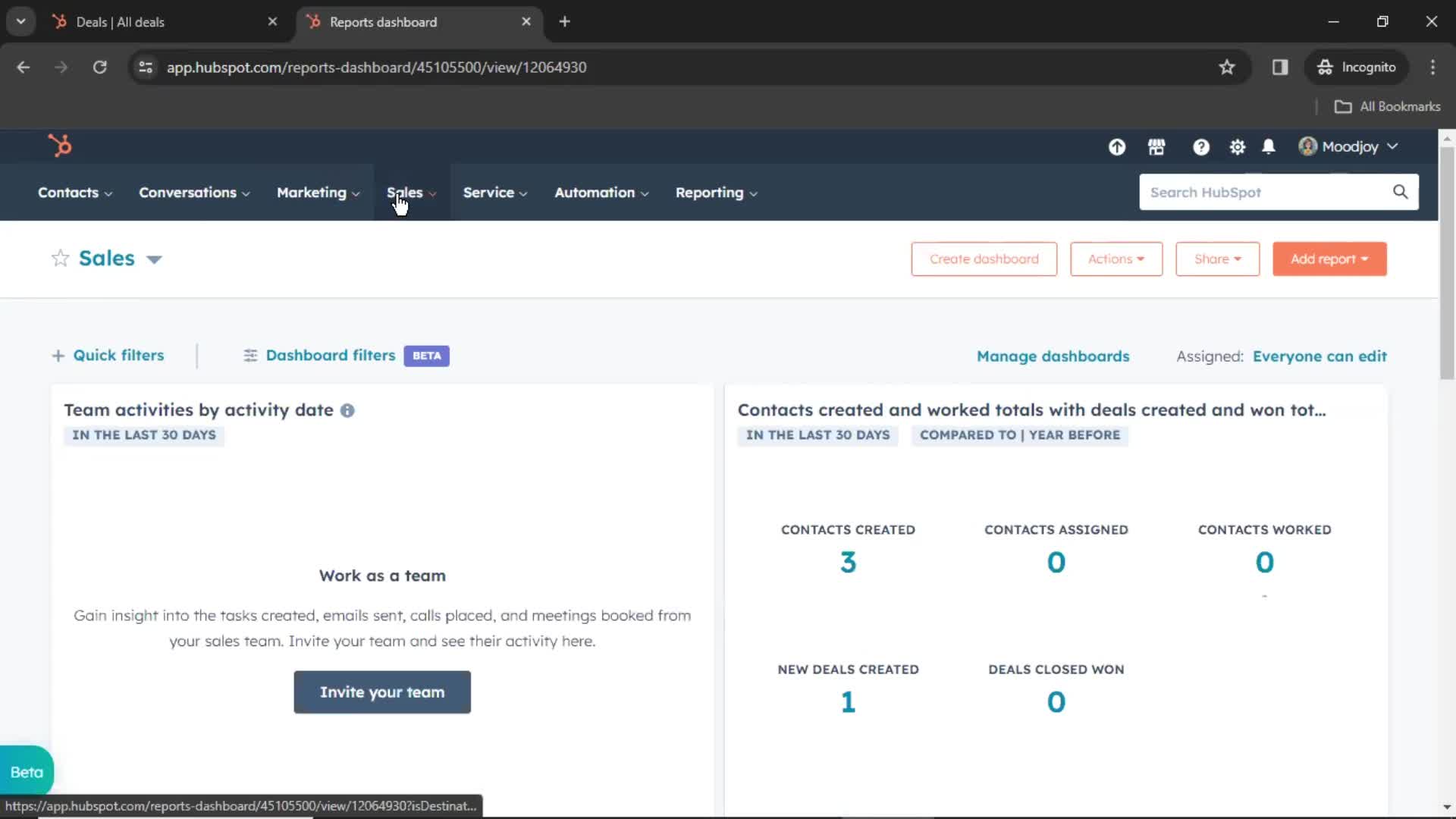Click the Incognito indicator
Screen dimensions: 1456x819
pos(1356,67)
